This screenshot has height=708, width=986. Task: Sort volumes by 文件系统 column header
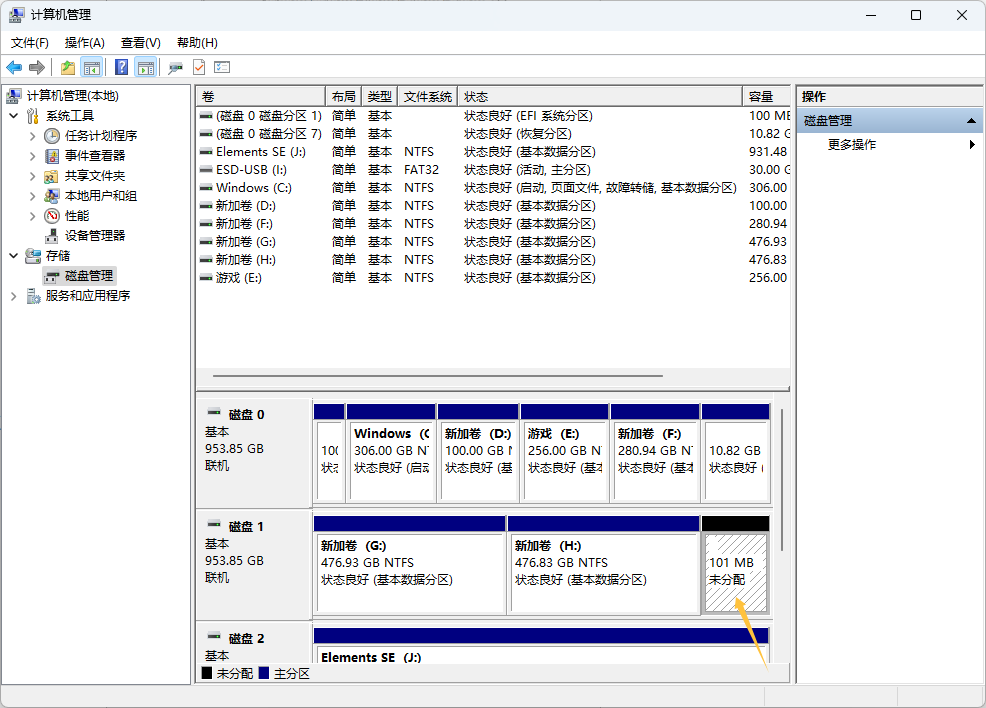pyautogui.click(x=427, y=96)
